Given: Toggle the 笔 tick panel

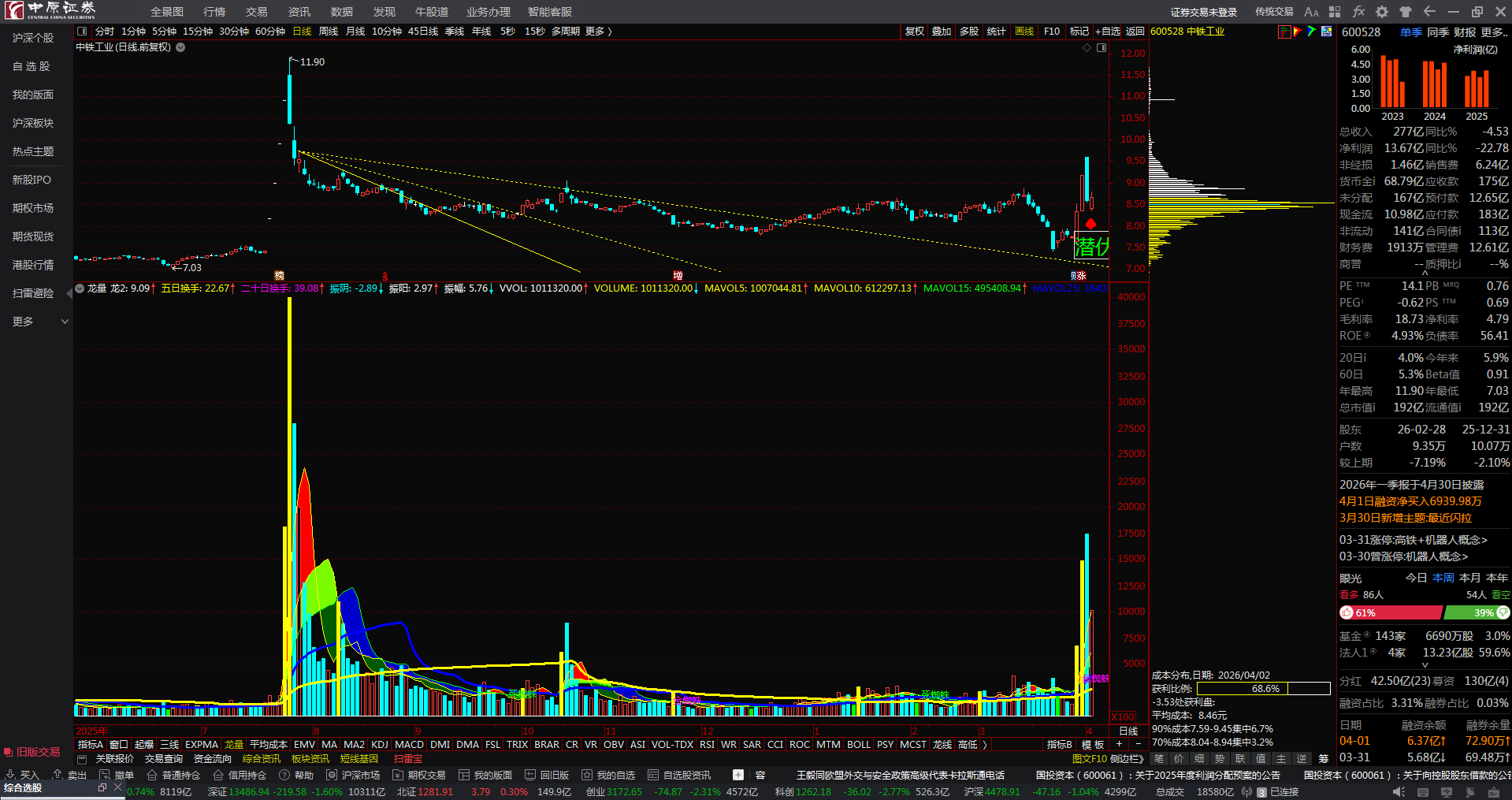Looking at the screenshot, I should click(1159, 759).
